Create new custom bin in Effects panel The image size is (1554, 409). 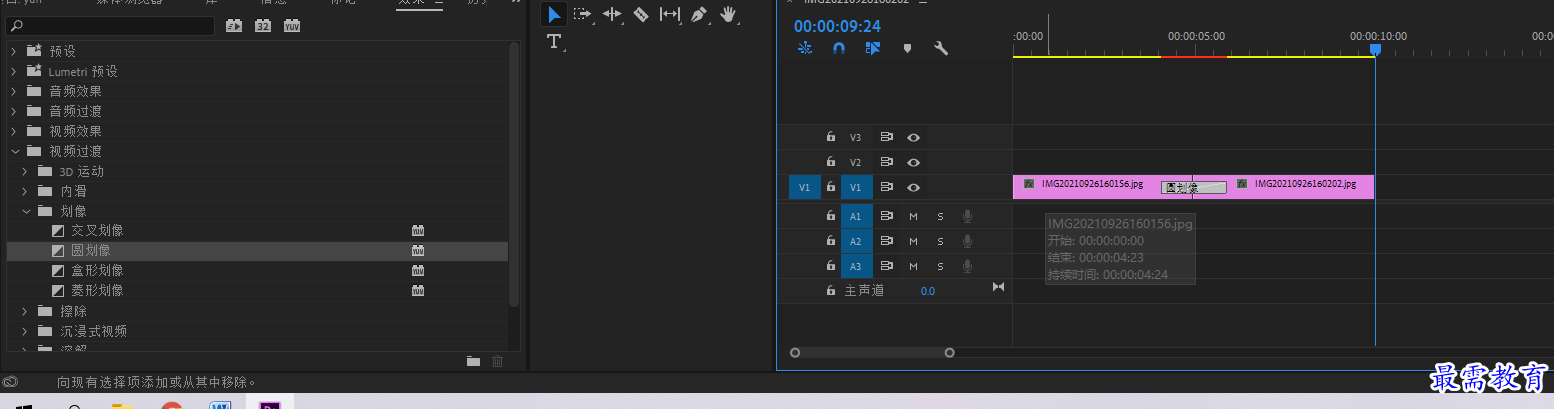[474, 361]
